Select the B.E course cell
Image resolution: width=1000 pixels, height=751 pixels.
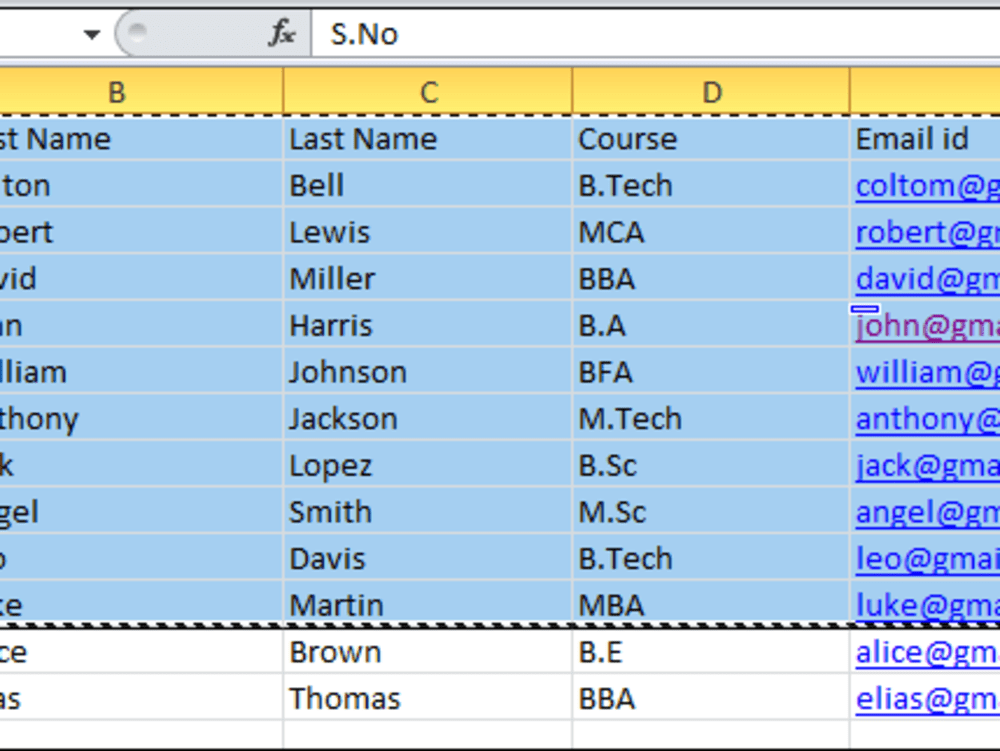point(711,652)
